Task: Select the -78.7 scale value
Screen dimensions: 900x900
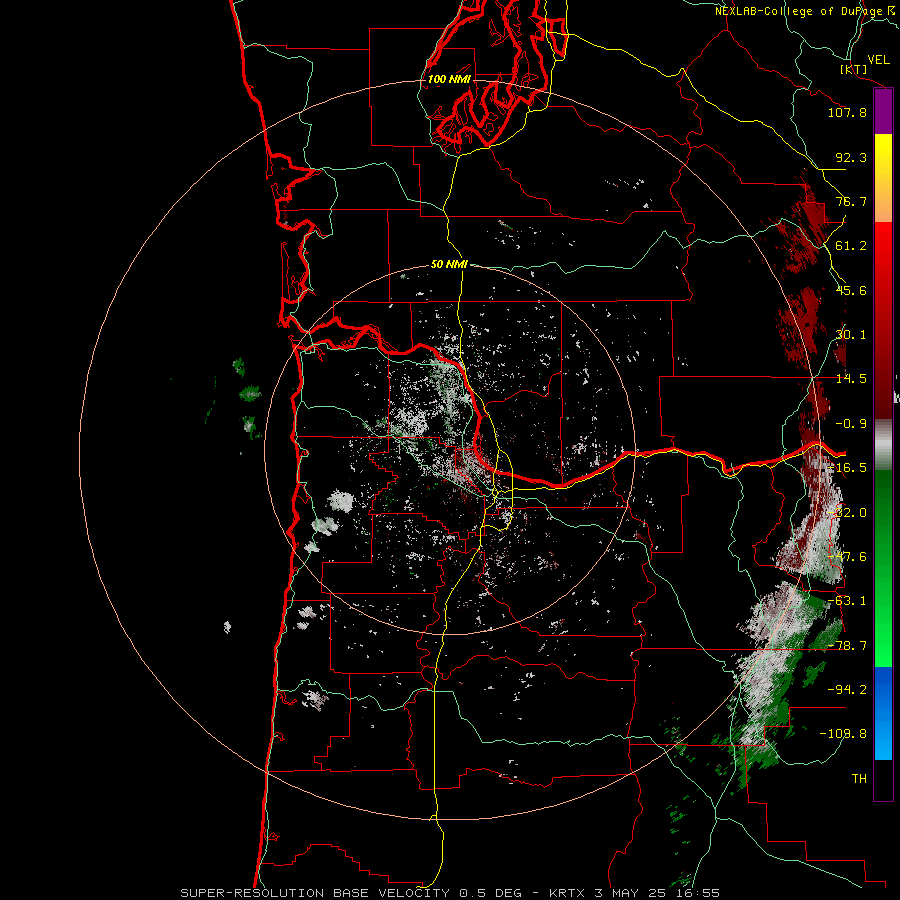Action: 847,646
